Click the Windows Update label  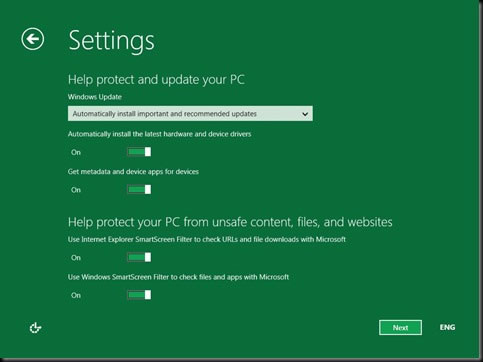coord(95,97)
